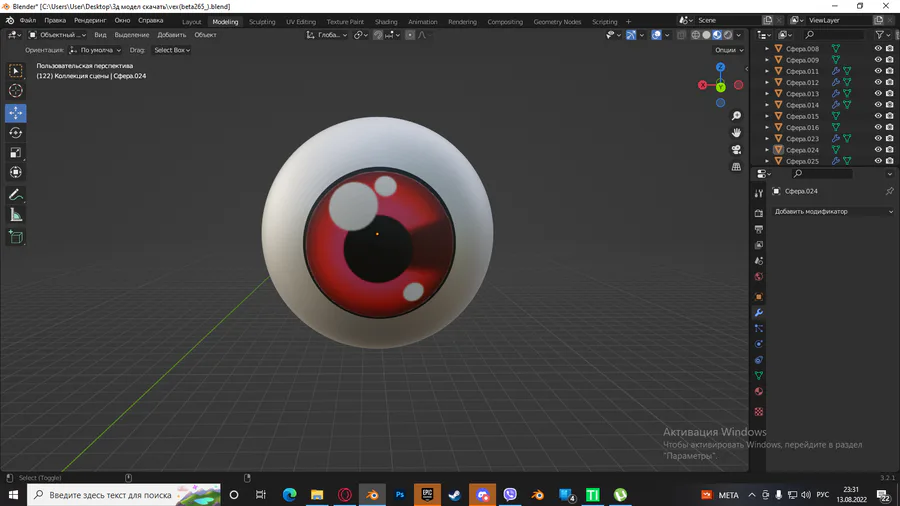The image size is (900, 506).
Task: Open Добавить модификатор dropdown
Action: (833, 212)
